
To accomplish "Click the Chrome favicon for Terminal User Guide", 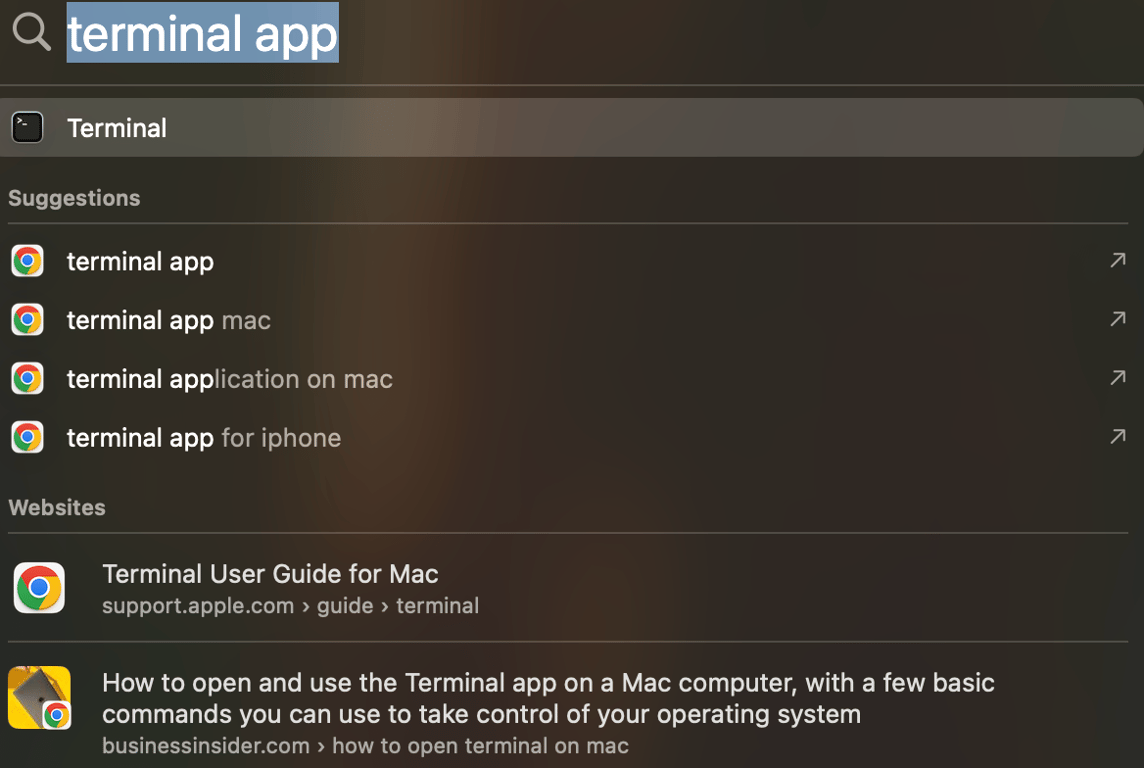I will click(x=38, y=587).
